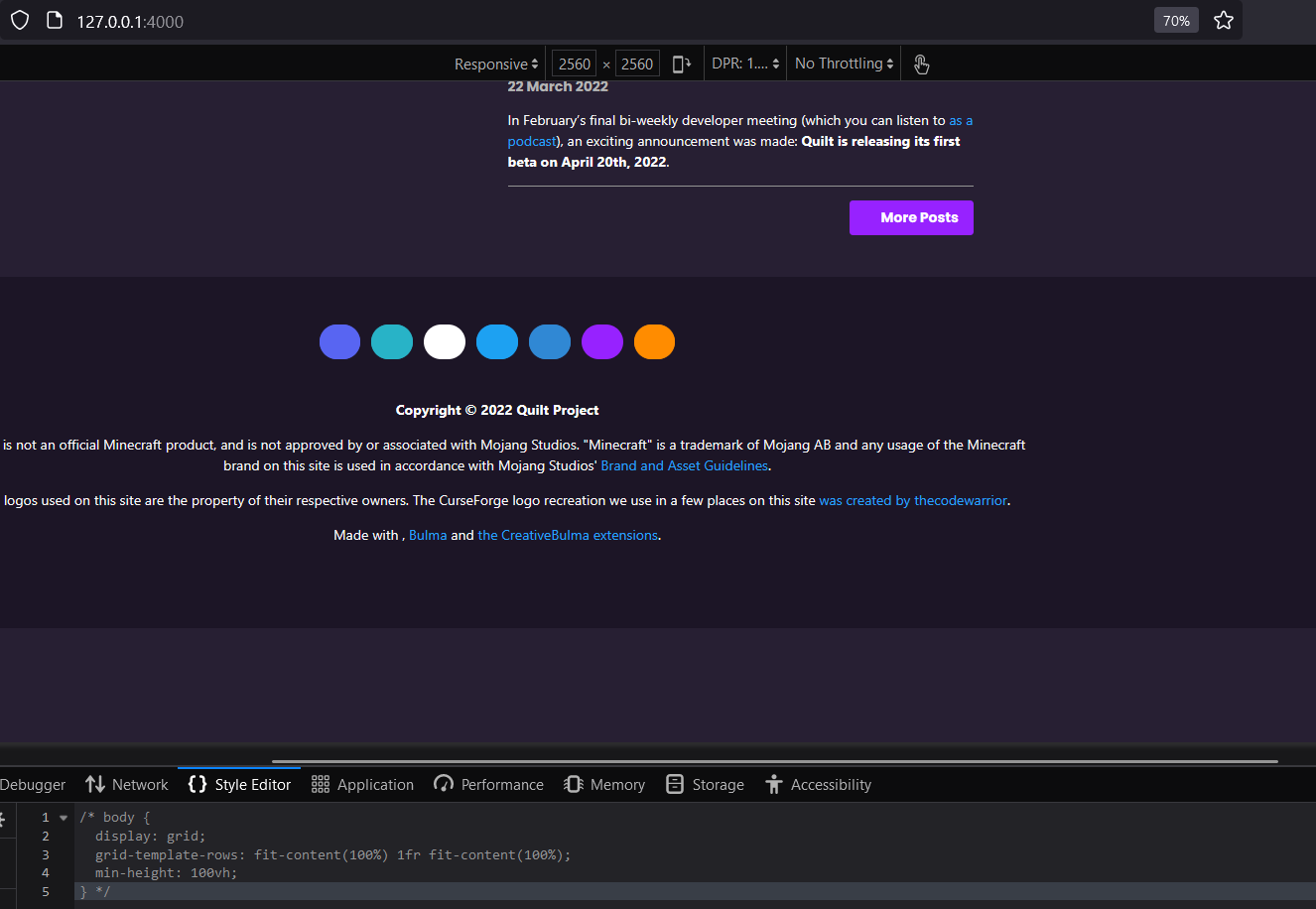Open the Responsive device dropdown

click(x=493, y=63)
